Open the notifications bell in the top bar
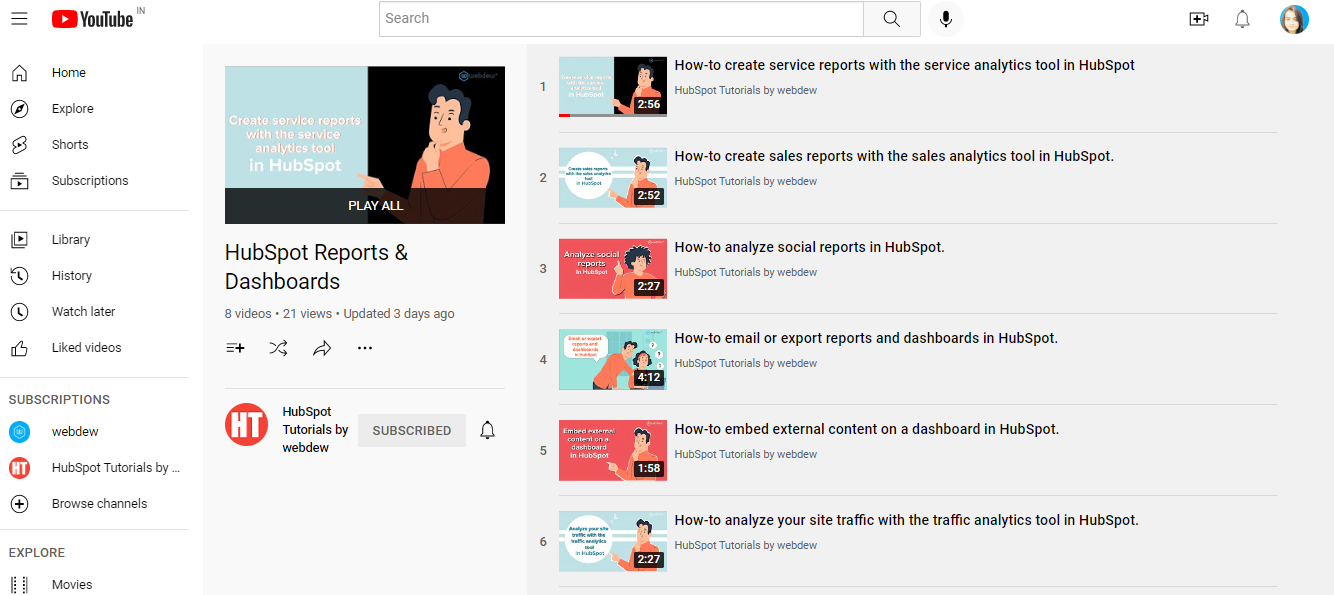The image size is (1334, 595). tap(1242, 18)
